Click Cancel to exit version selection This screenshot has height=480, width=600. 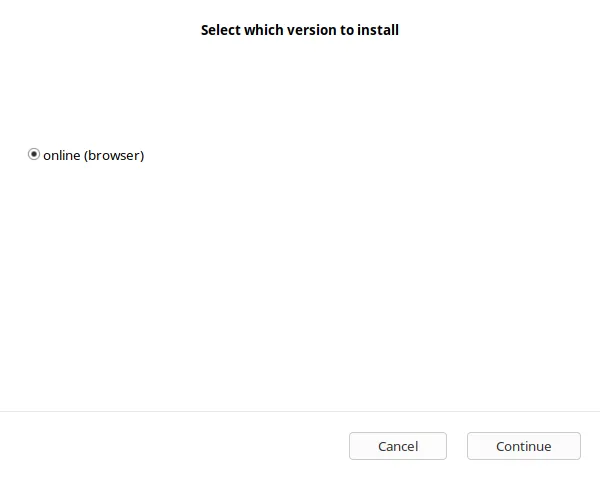click(398, 446)
